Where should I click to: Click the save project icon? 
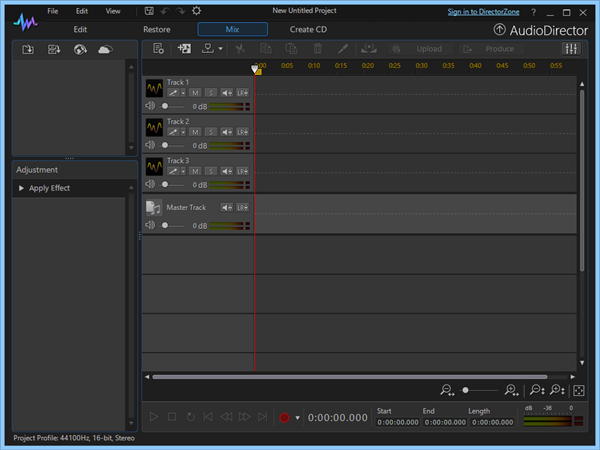point(148,11)
